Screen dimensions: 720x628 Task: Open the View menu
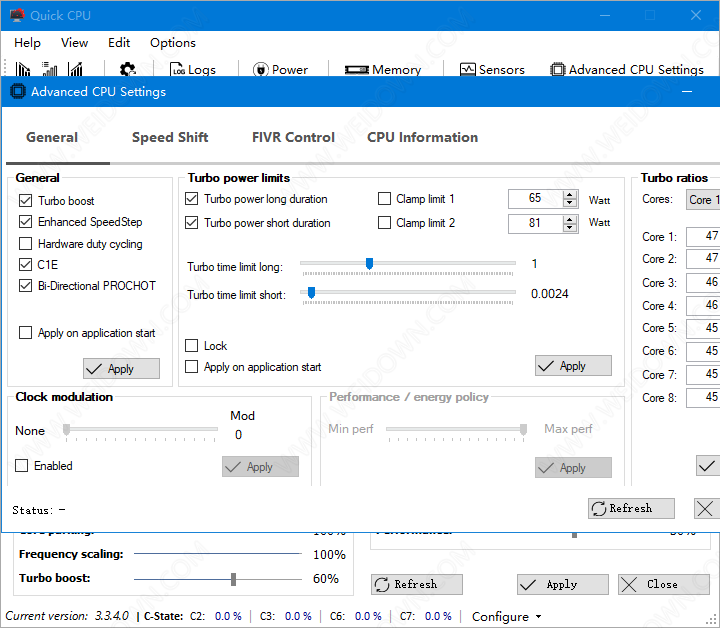coord(74,43)
